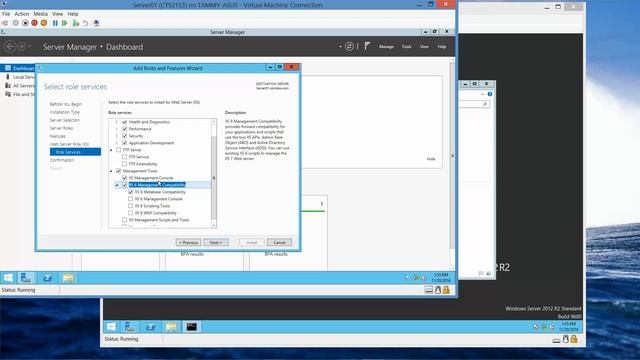Open File Explorer from Server01 taskbar
This screenshot has height=360, width=640.
tap(68, 278)
